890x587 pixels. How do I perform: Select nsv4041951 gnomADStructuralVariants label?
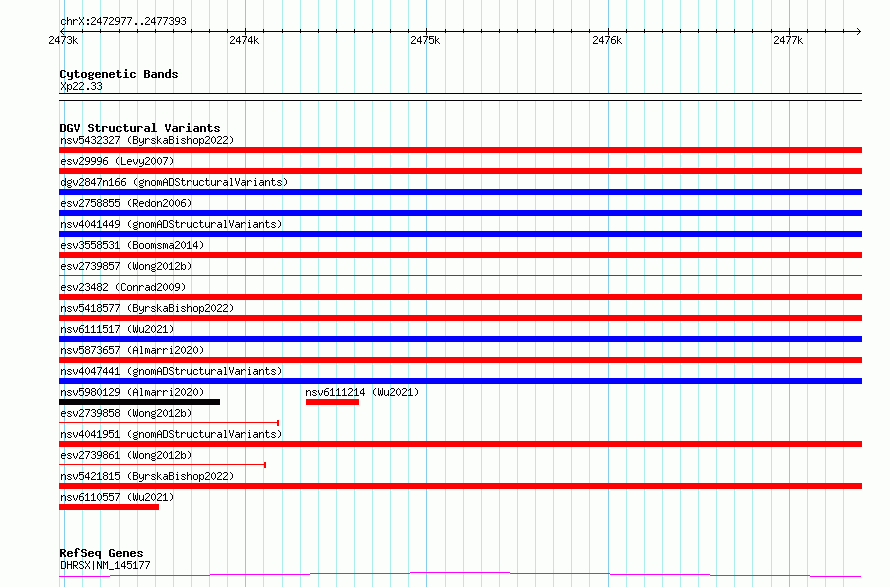point(171,434)
